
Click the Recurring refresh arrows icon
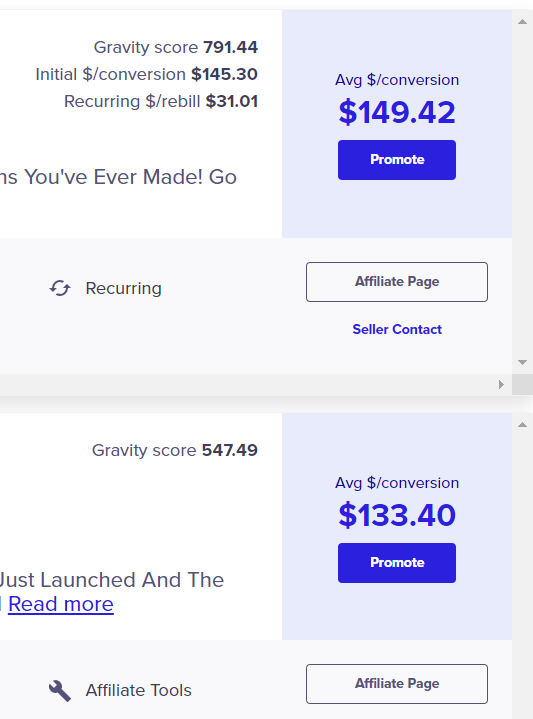[60, 288]
